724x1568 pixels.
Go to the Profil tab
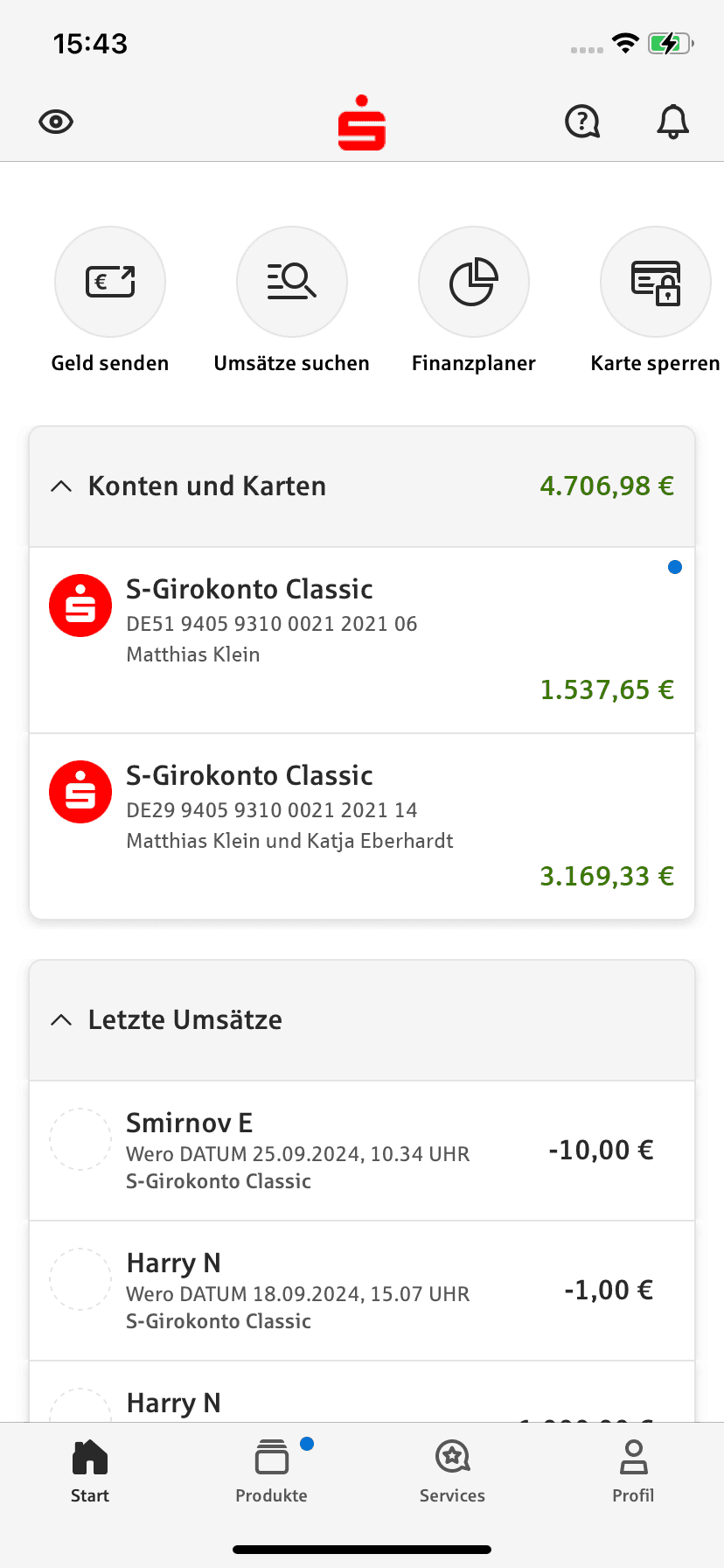click(x=633, y=1470)
